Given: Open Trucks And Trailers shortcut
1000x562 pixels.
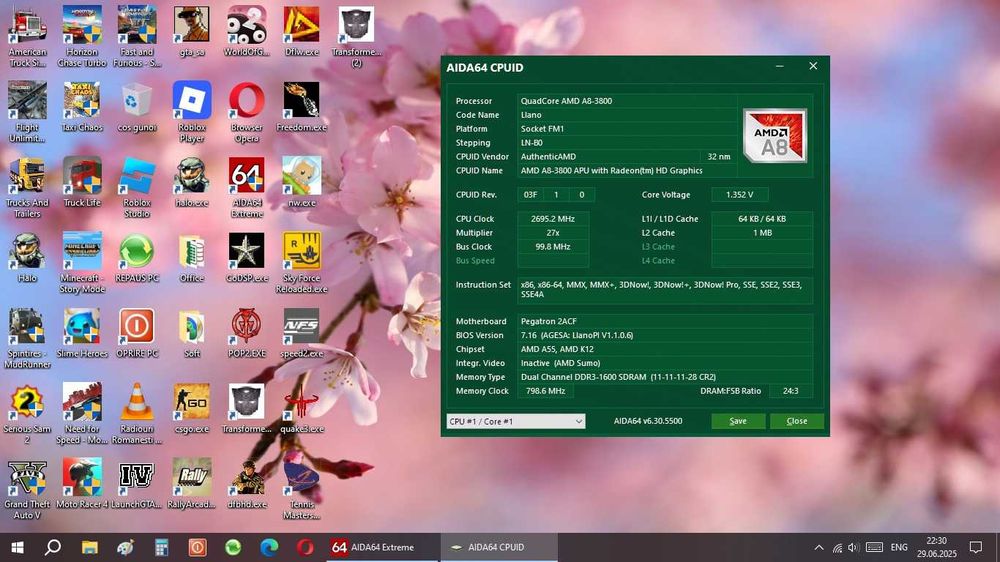Looking at the screenshot, I should (x=27, y=187).
